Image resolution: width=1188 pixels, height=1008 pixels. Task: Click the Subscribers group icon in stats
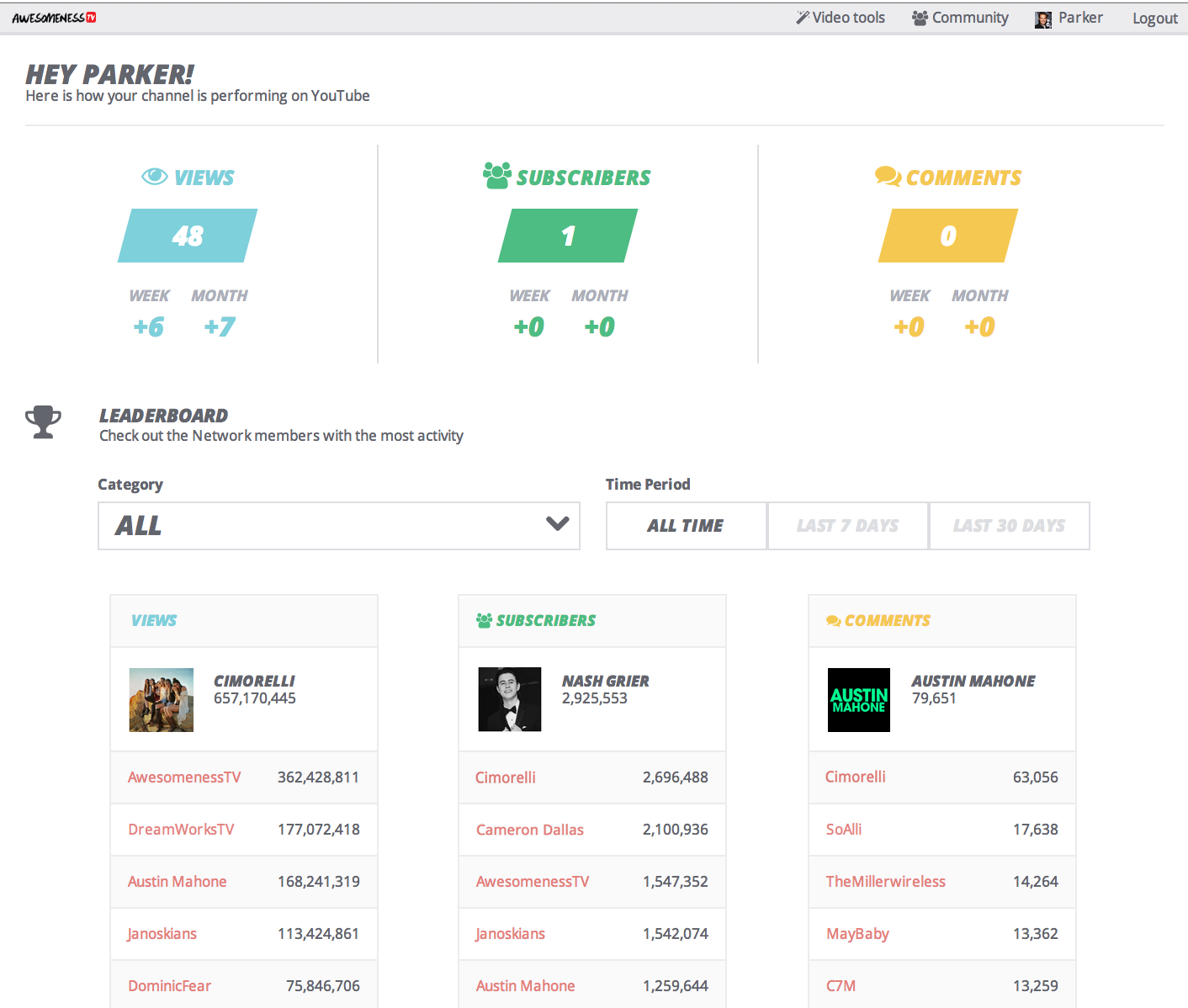point(497,176)
